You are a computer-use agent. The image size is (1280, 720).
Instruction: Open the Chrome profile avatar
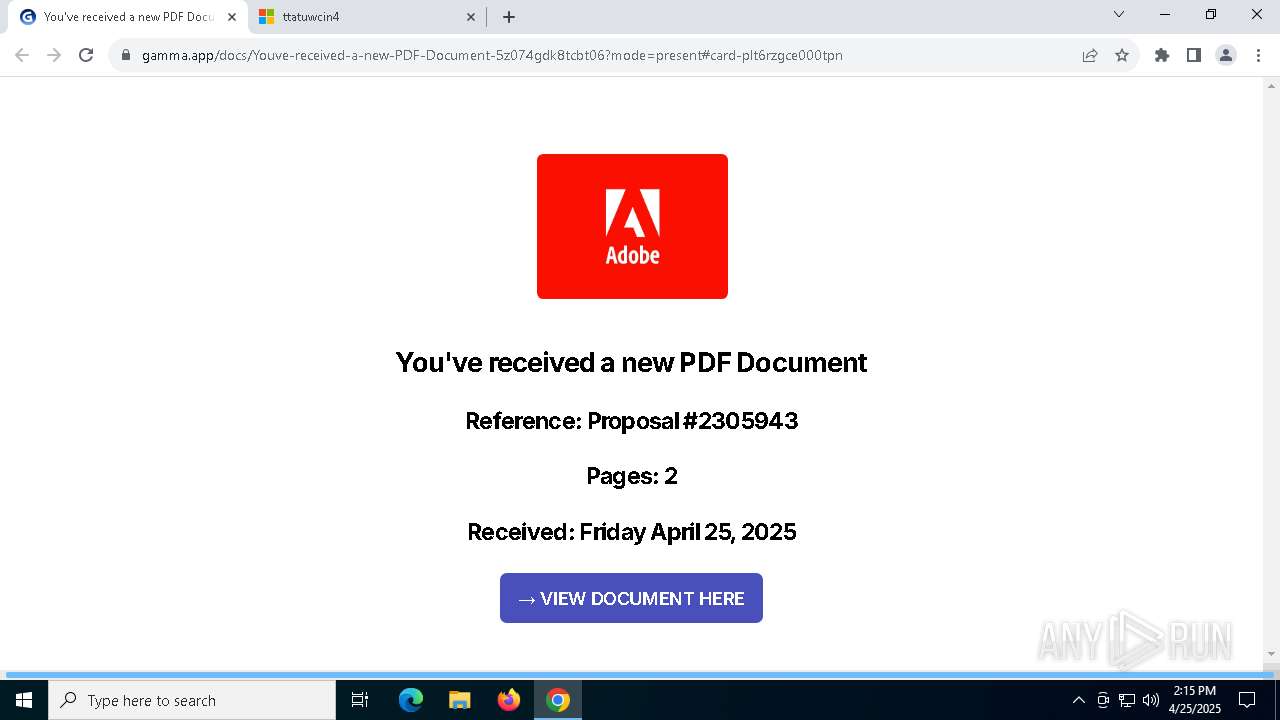click(1226, 55)
